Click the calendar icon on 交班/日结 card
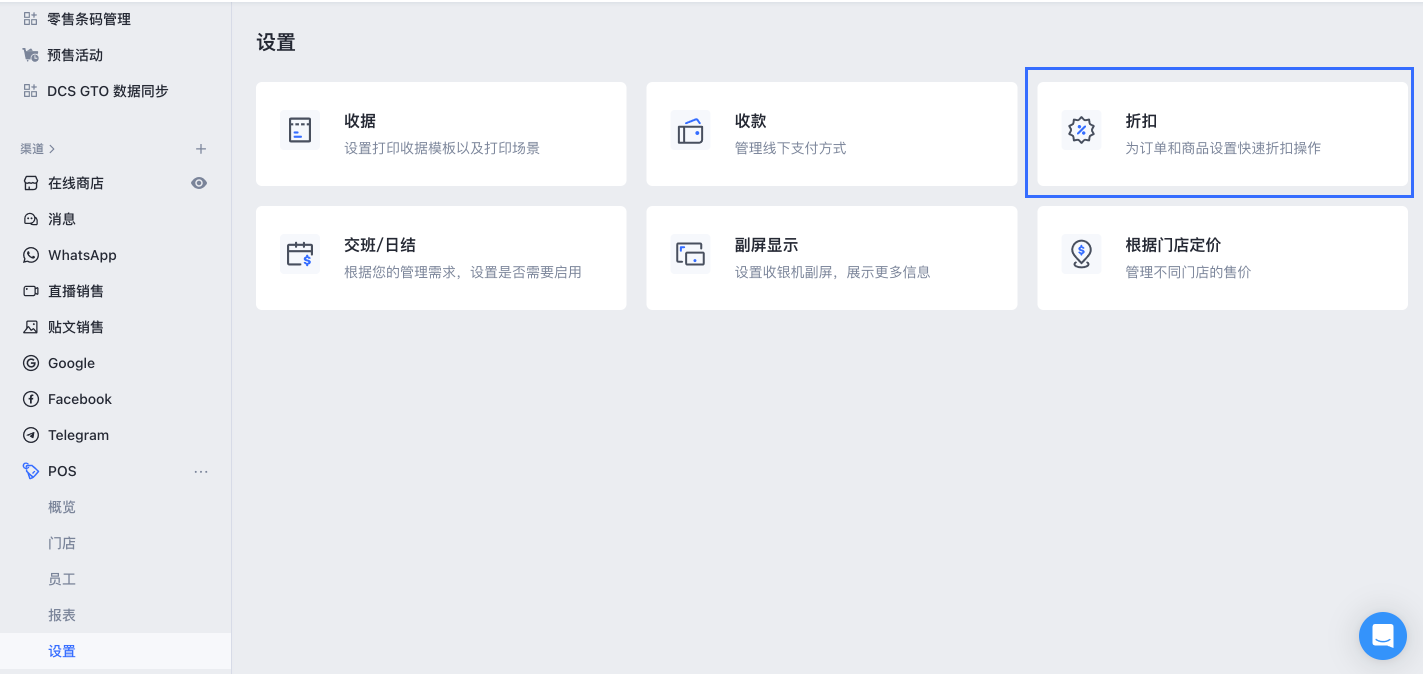This screenshot has width=1423, height=674. coord(300,254)
